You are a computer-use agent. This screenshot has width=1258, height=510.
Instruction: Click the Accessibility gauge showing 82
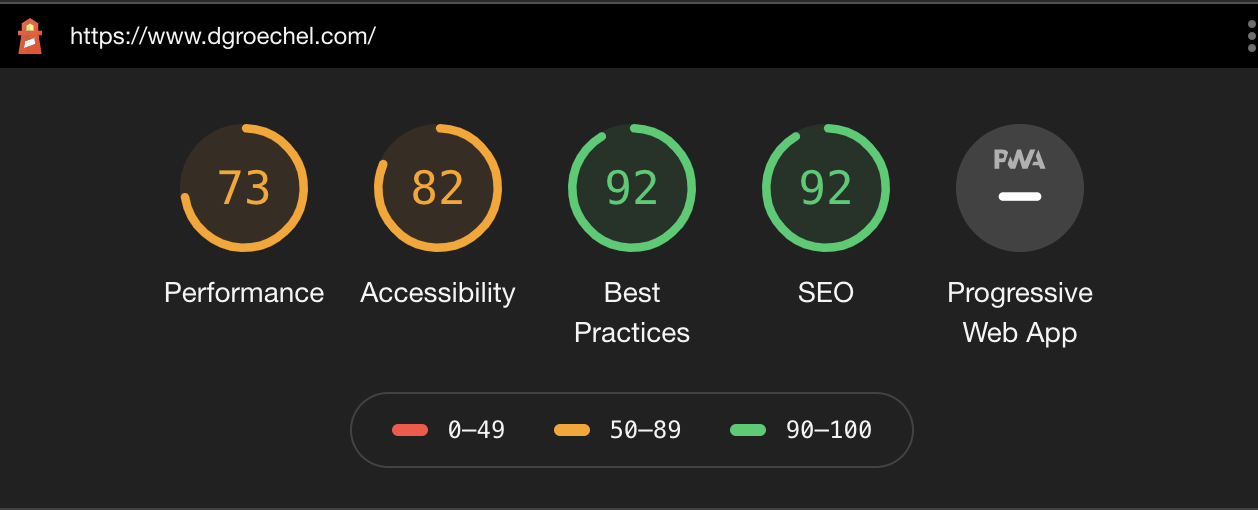(438, 188)
